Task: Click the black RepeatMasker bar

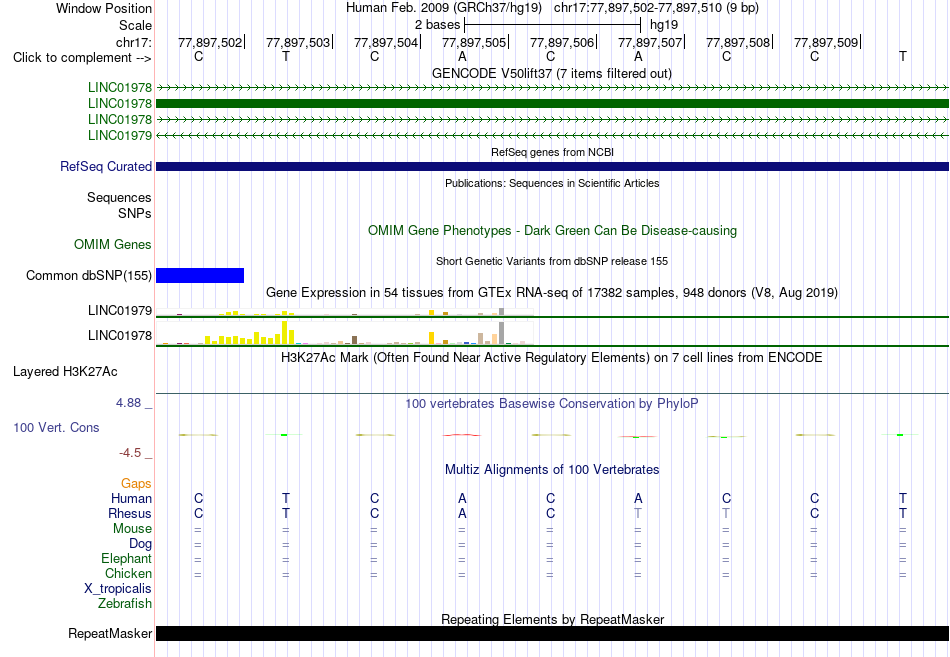Action: pyautogui.click(x=552, y=633)
